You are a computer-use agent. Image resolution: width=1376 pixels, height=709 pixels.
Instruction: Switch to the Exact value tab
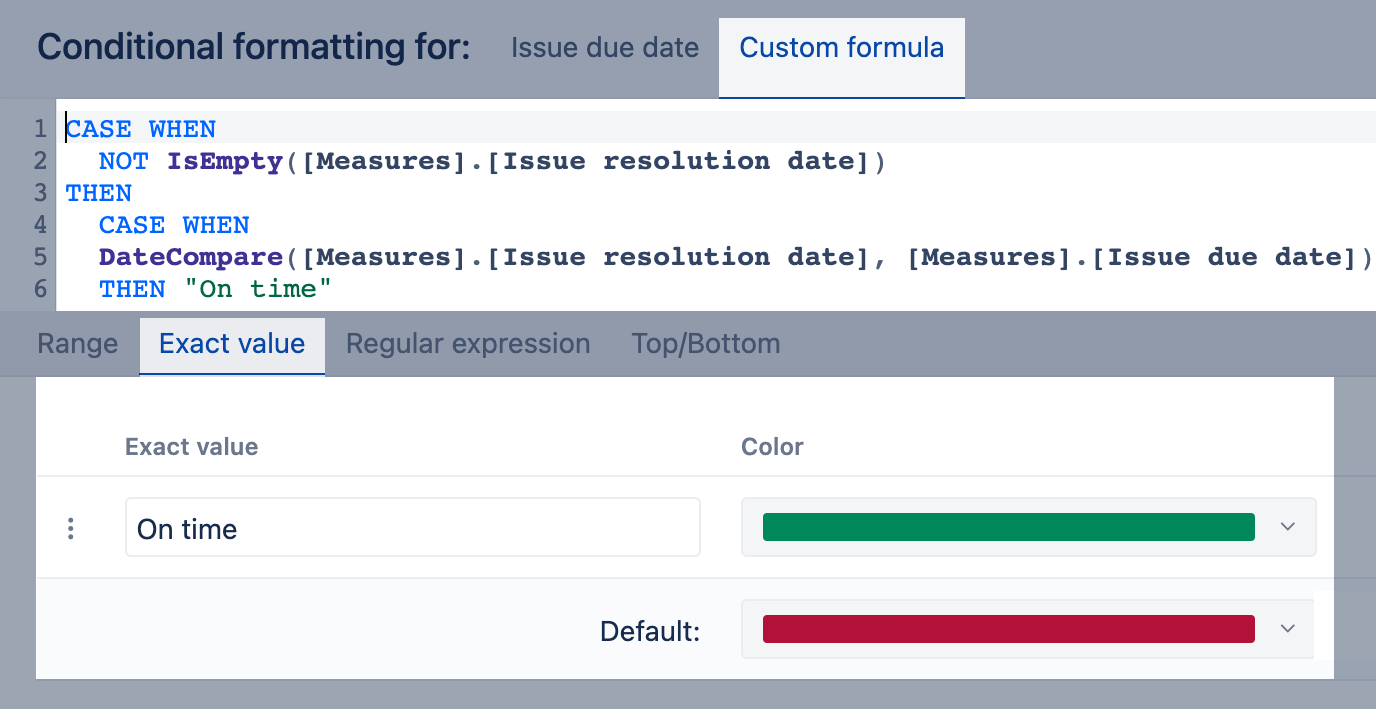click(232, 344)
